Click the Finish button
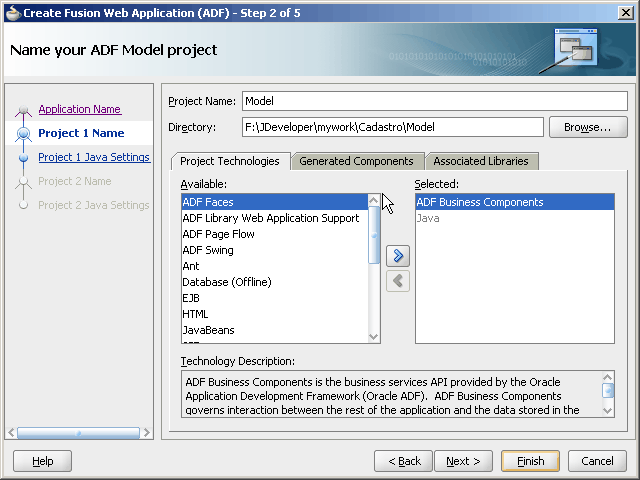This screenshot has width=640, height=480. tap(530, 461)
